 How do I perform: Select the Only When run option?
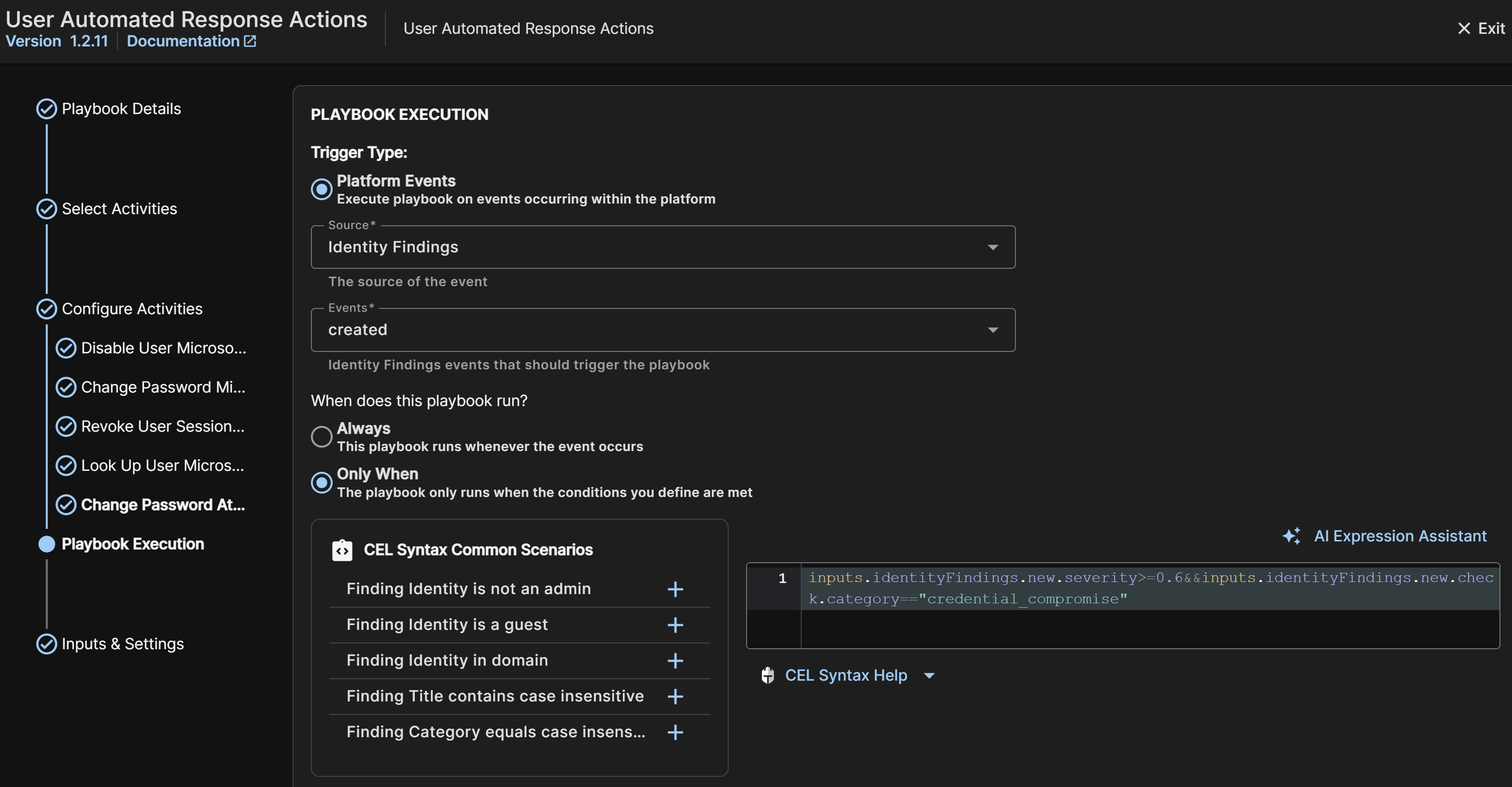coord(322,483)
